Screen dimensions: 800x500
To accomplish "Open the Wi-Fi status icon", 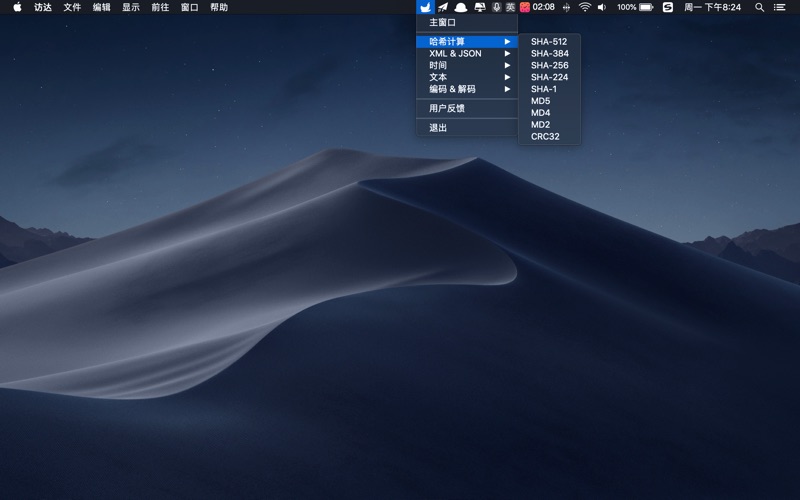I will tap(584, 7).
